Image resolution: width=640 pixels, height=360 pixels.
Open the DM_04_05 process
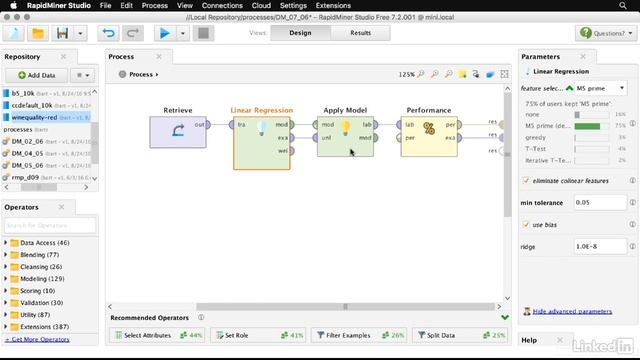47,153
